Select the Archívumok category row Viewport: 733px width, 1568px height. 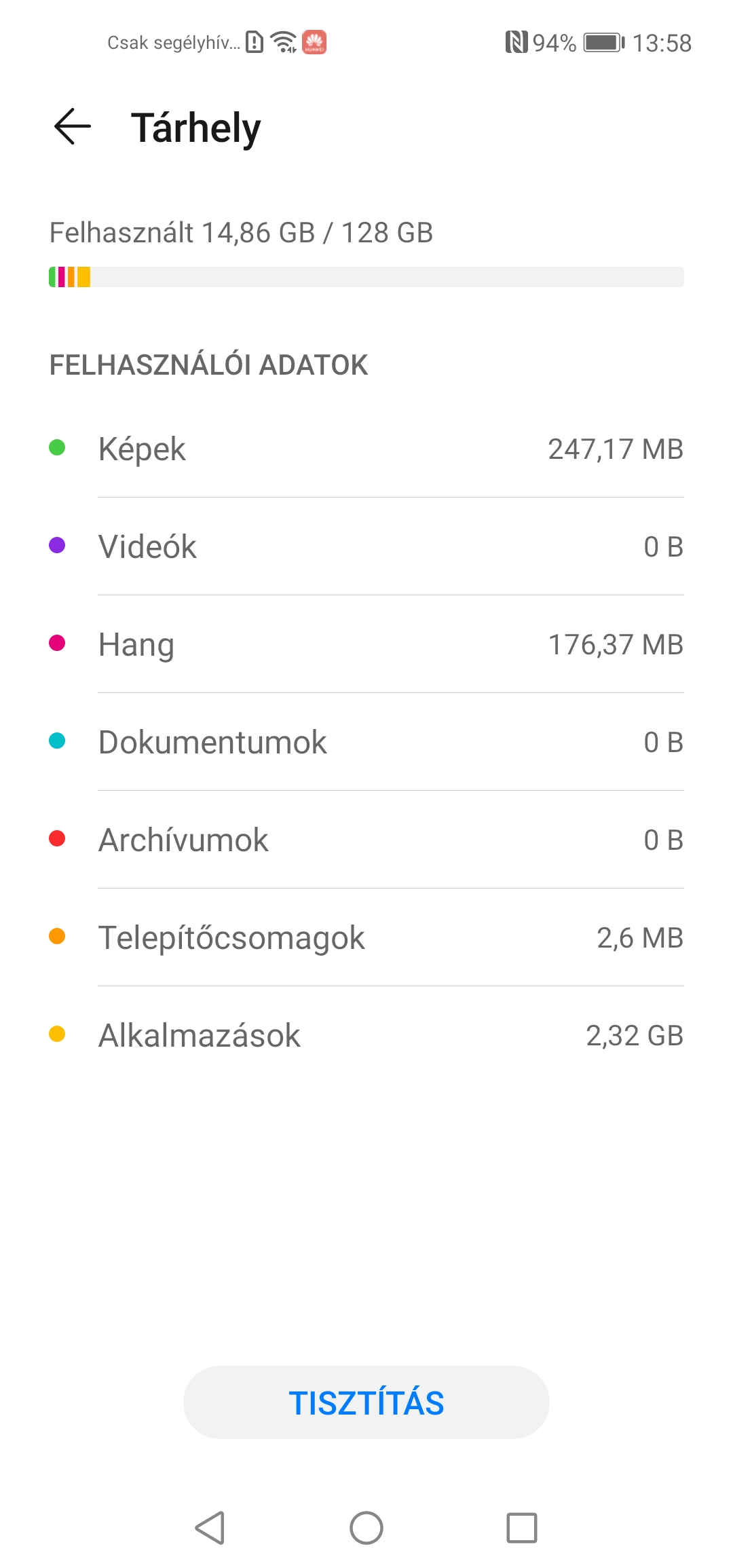366,840
